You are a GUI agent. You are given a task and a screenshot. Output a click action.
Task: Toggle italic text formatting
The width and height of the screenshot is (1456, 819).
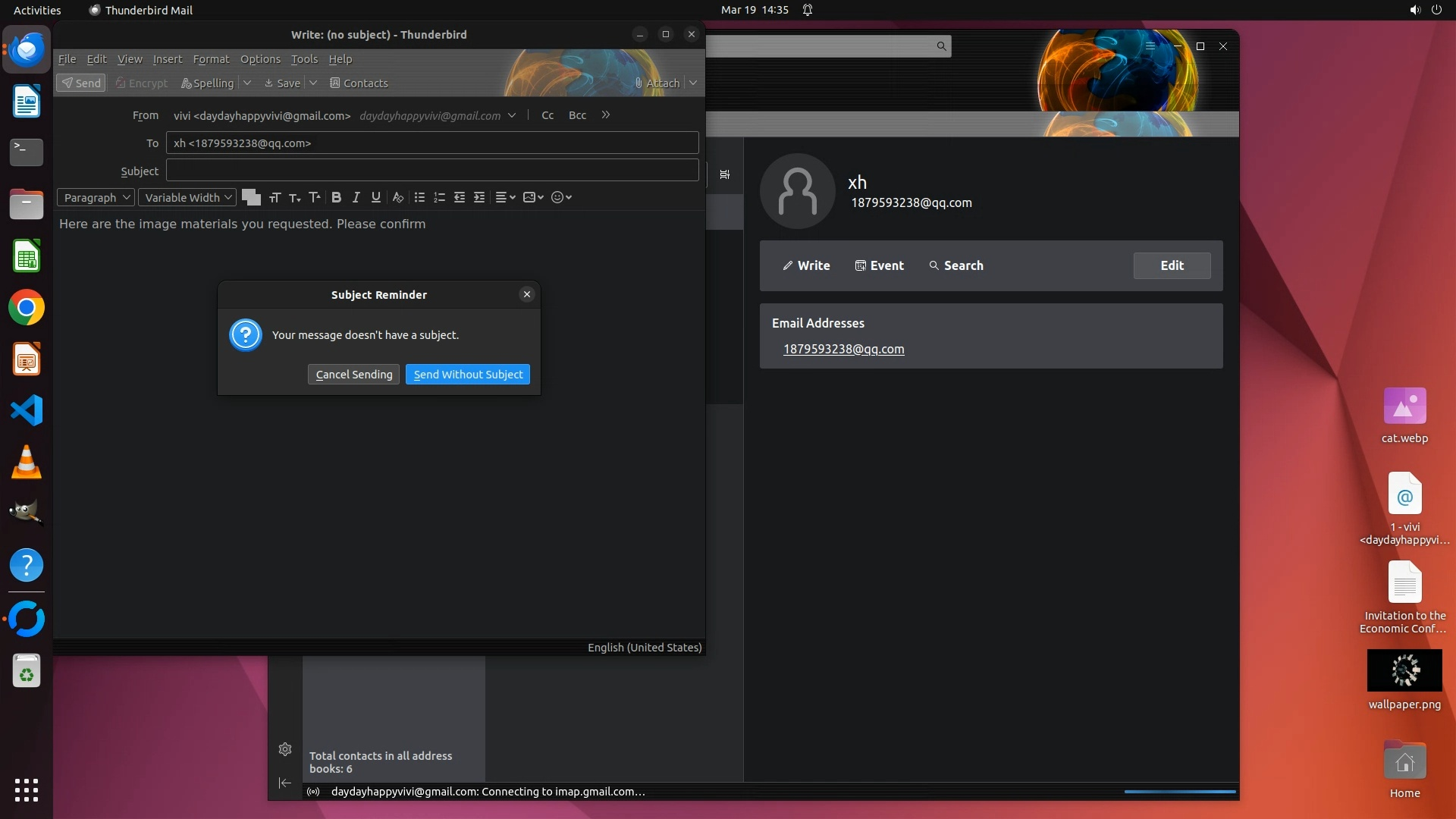(356, 197)
